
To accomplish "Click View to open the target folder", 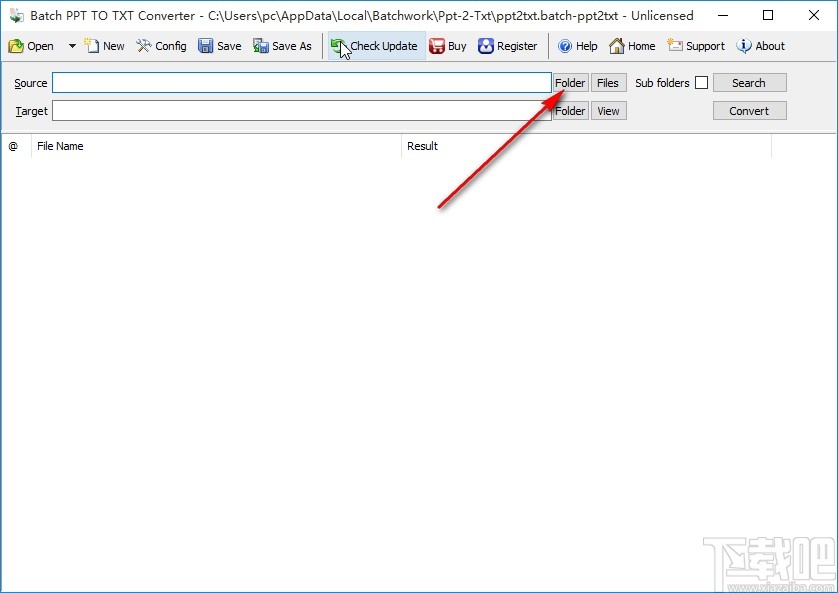I will pos(608,110).
